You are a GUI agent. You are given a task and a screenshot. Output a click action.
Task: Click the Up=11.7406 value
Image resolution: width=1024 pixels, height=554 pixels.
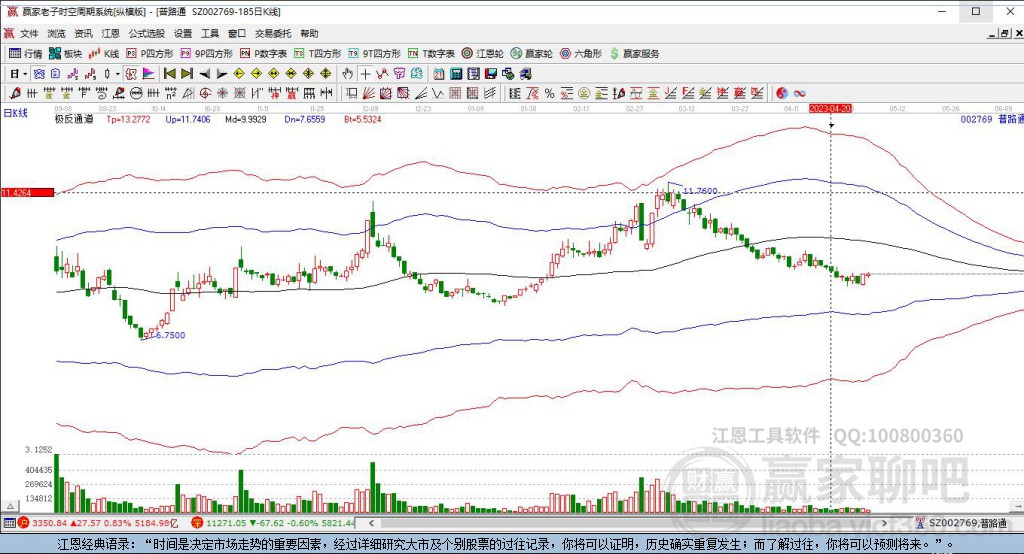point(188,120)
